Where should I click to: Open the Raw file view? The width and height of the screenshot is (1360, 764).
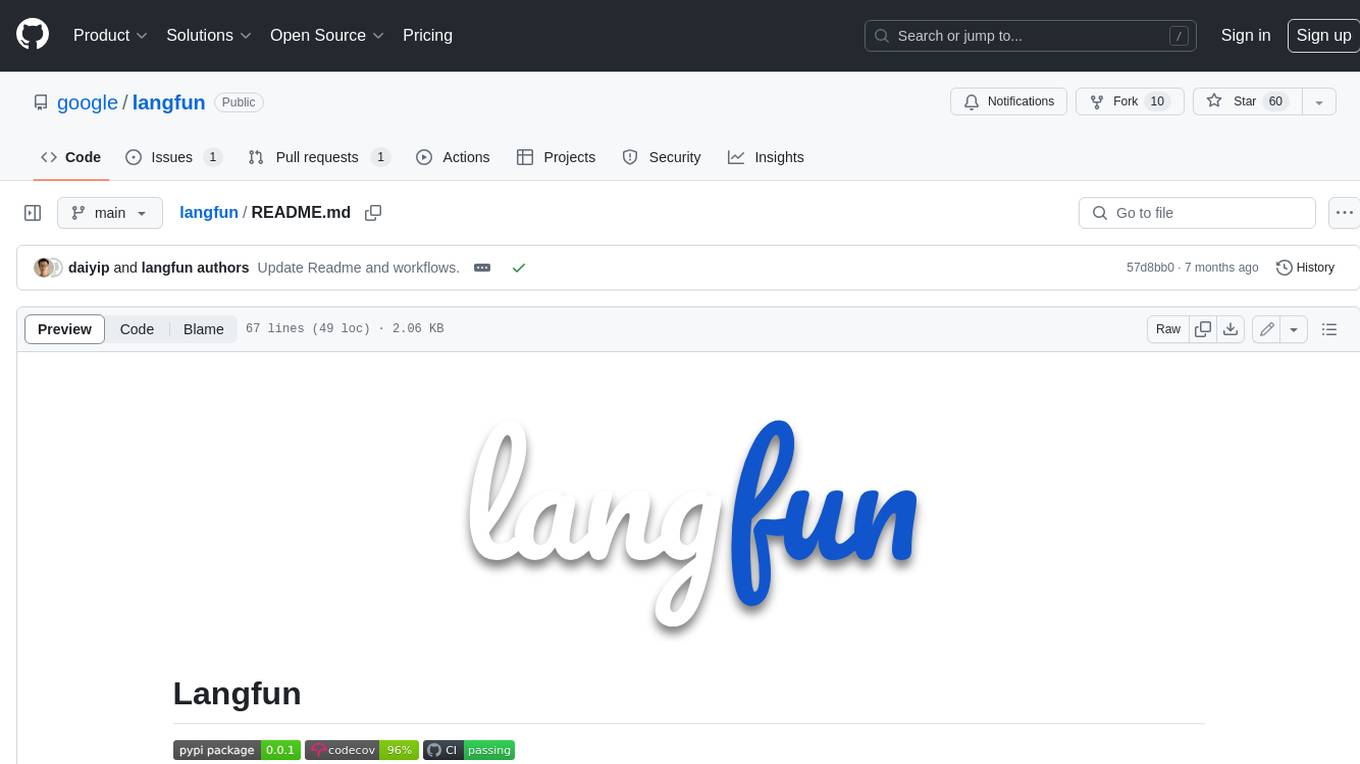pyautogui.click(x=1168, y=329)
